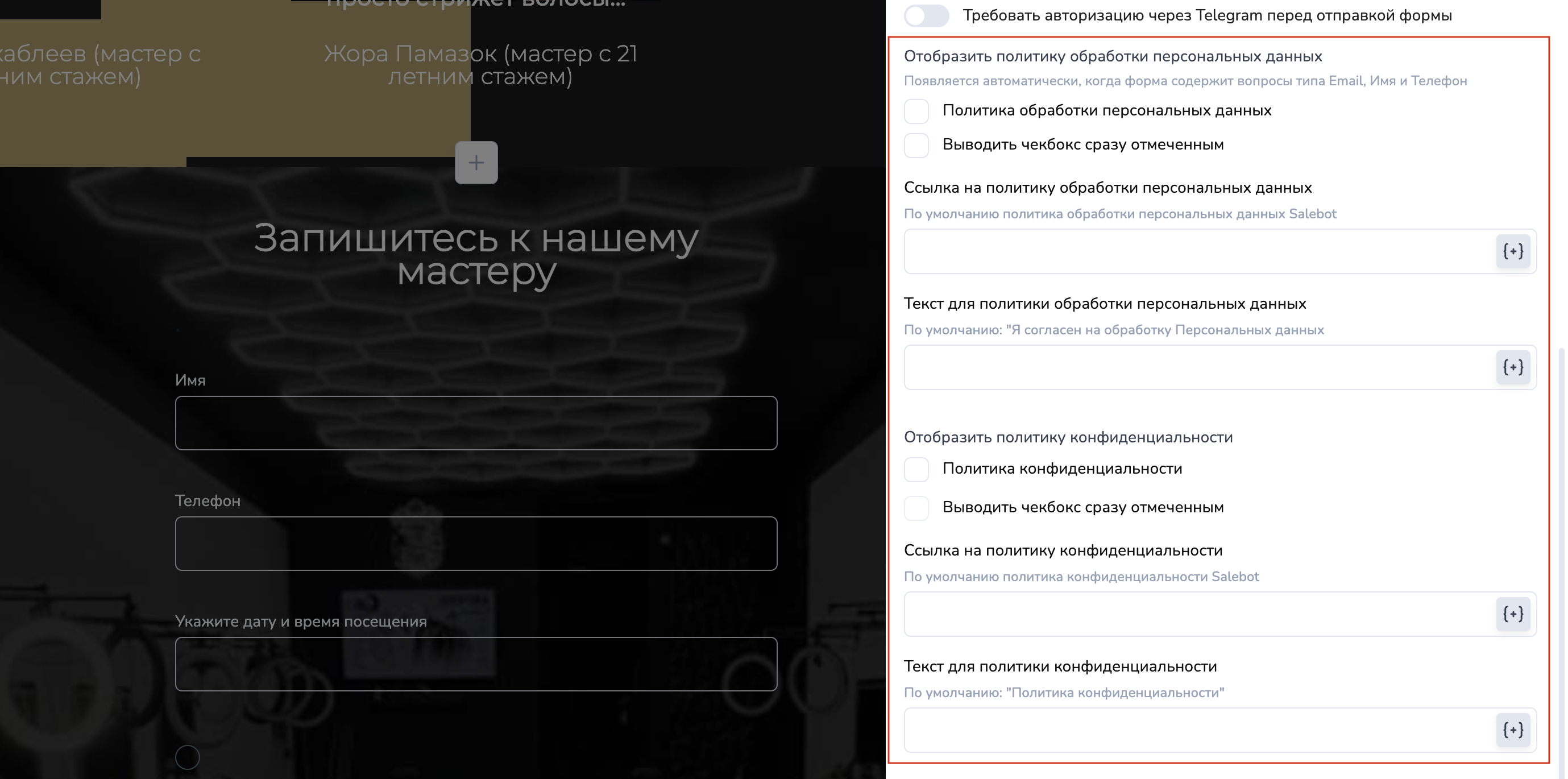
Task: Insert variable in privacy policy link field
Action: tap(1513, 614)
